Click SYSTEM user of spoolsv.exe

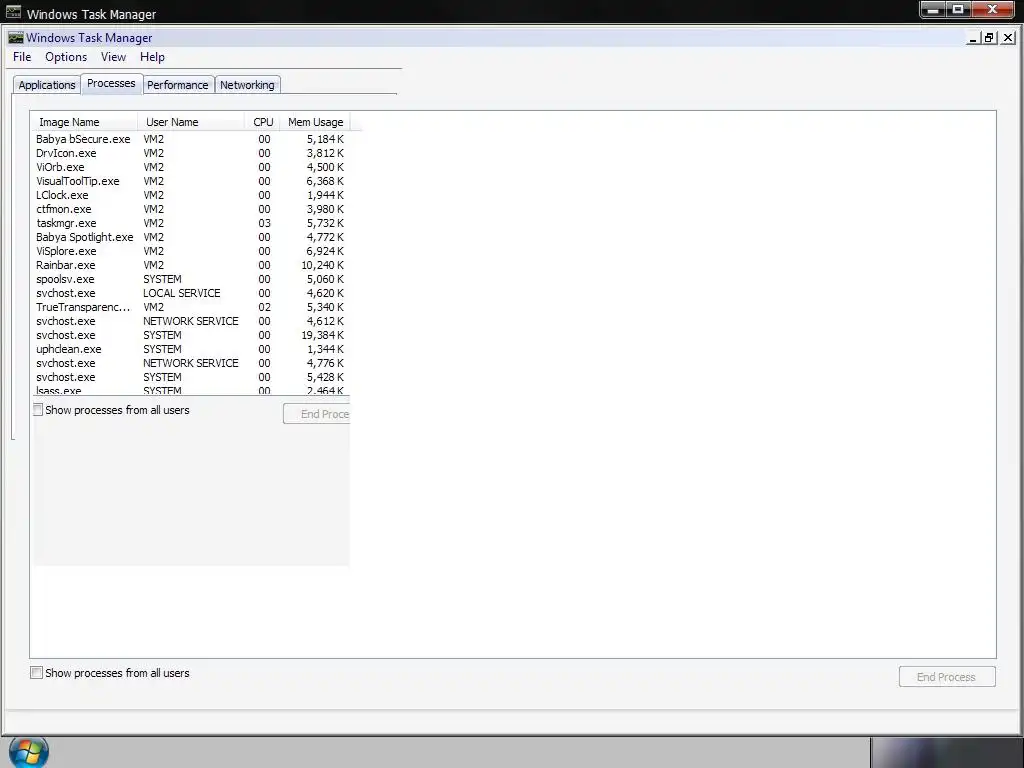163,280
